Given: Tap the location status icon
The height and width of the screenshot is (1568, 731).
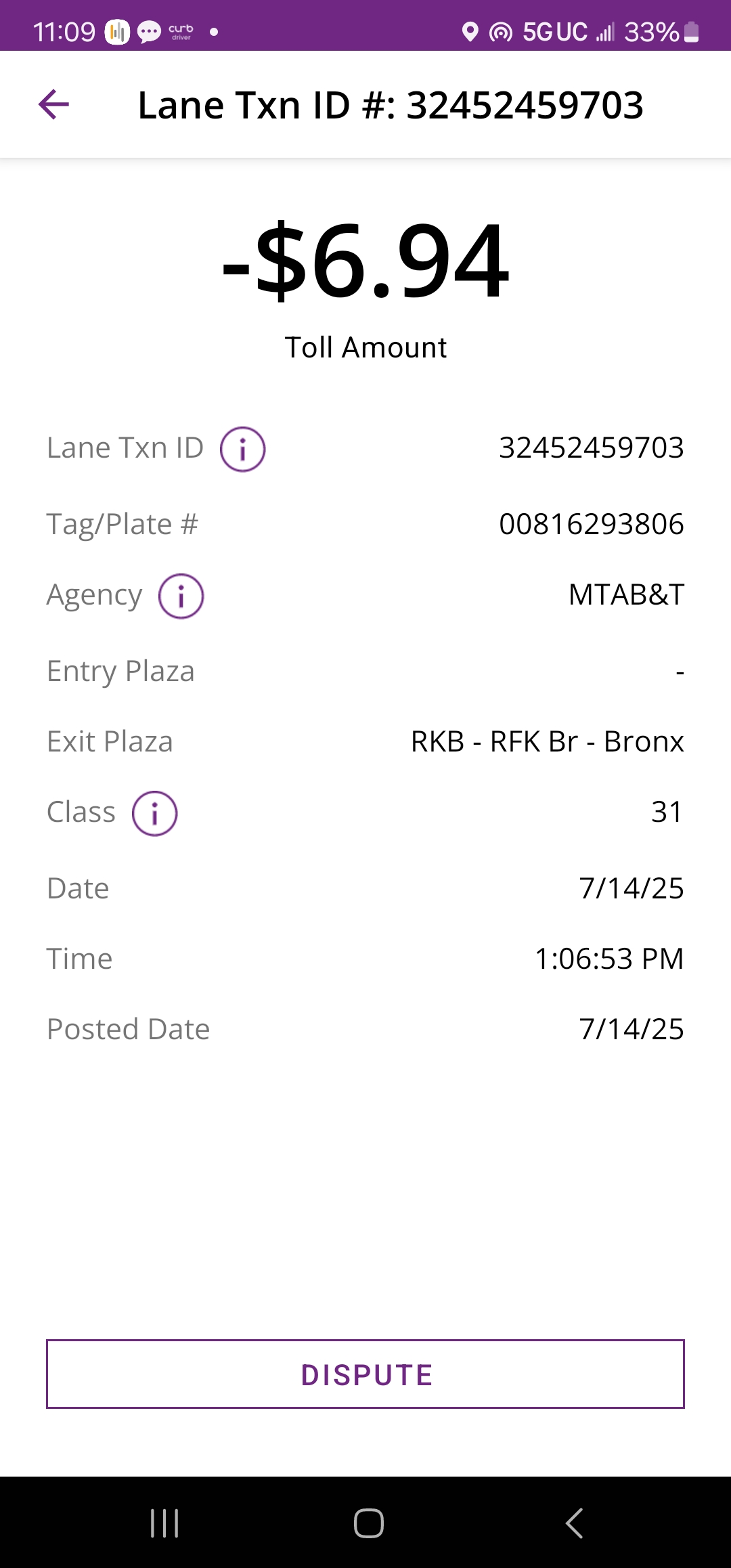Looking at the screenshot, I should 470,32.
